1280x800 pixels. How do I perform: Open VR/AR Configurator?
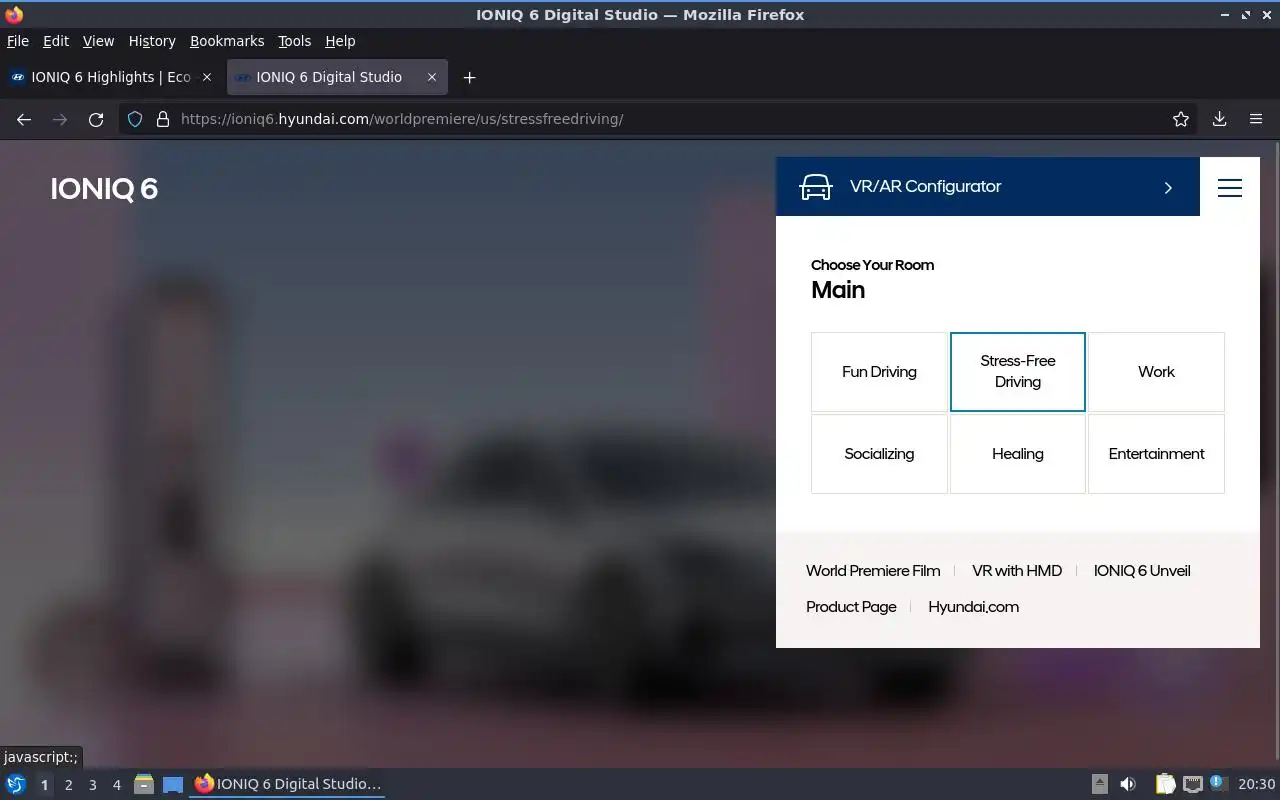coord(988,186)
